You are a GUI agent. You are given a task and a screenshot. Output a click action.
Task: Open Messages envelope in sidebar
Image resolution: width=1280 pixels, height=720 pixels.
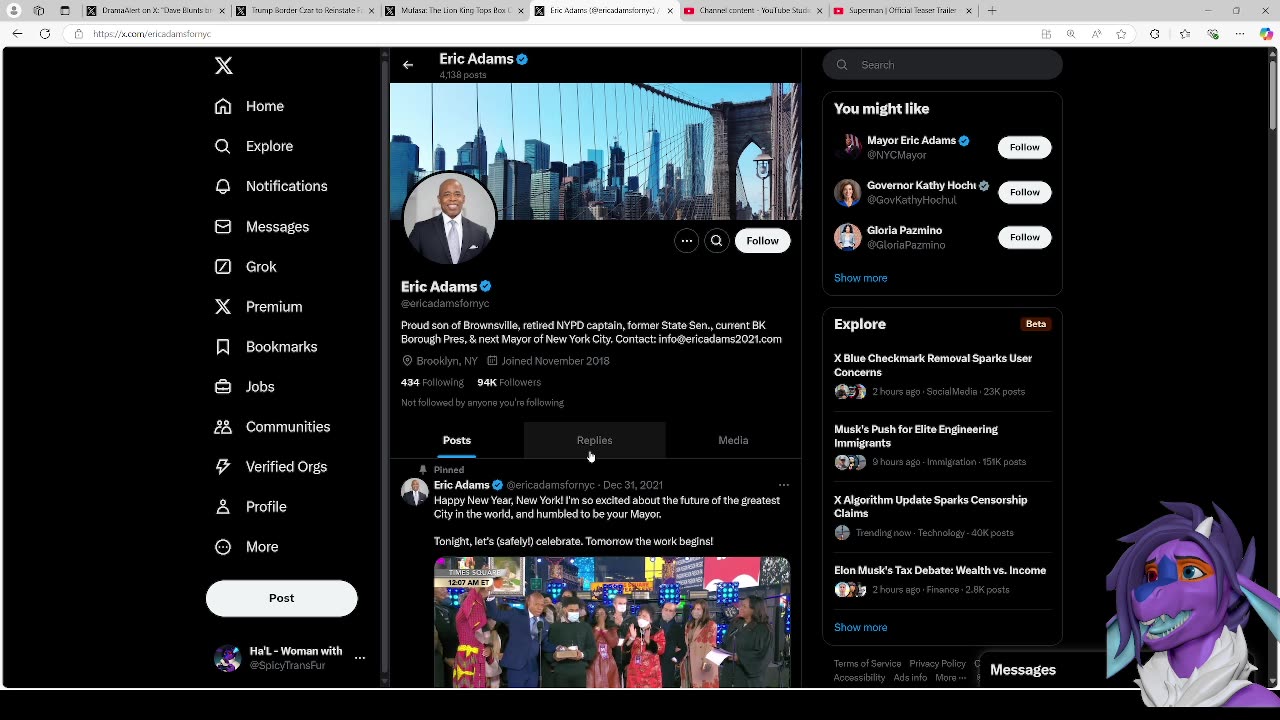(x=262, y=227)
